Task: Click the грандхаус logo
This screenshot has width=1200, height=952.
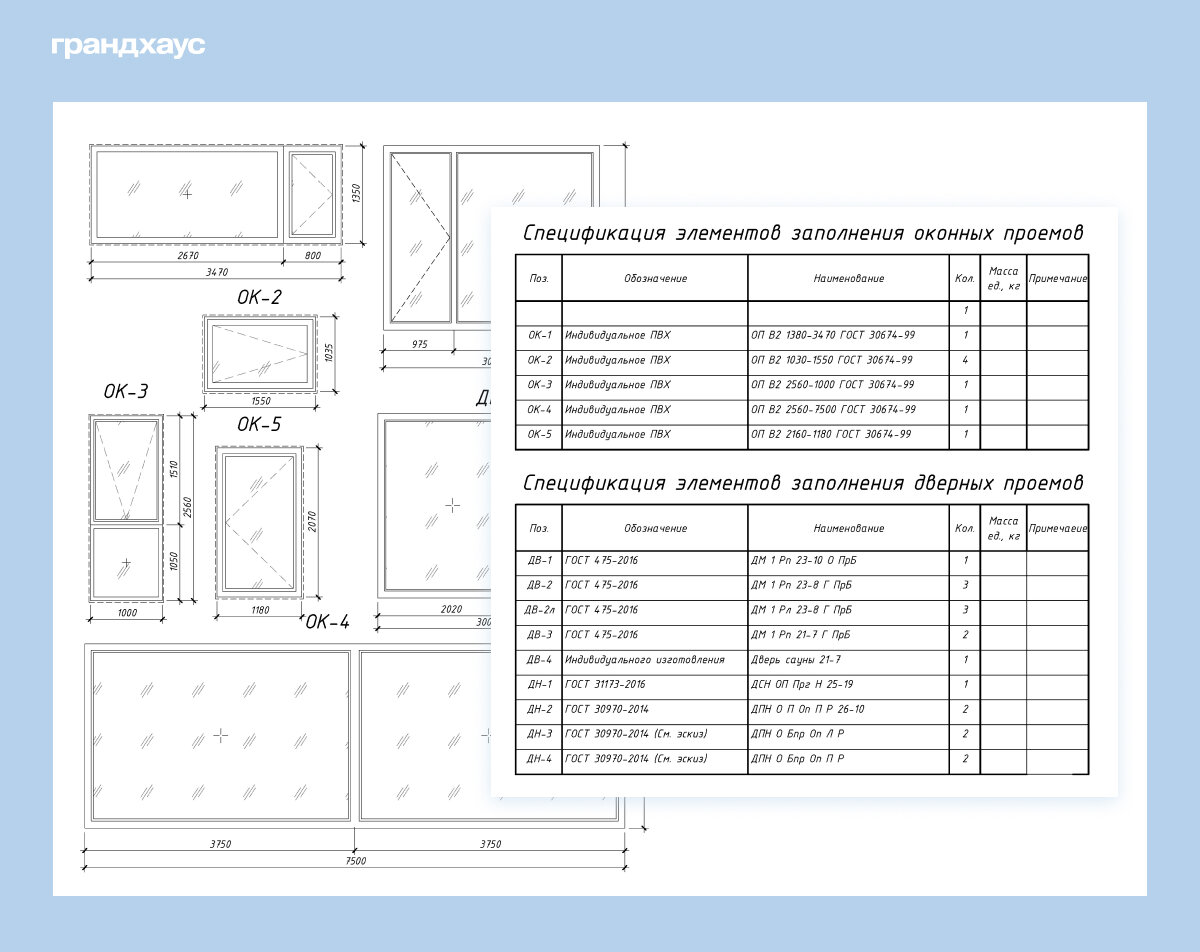Action: [128, 46]
